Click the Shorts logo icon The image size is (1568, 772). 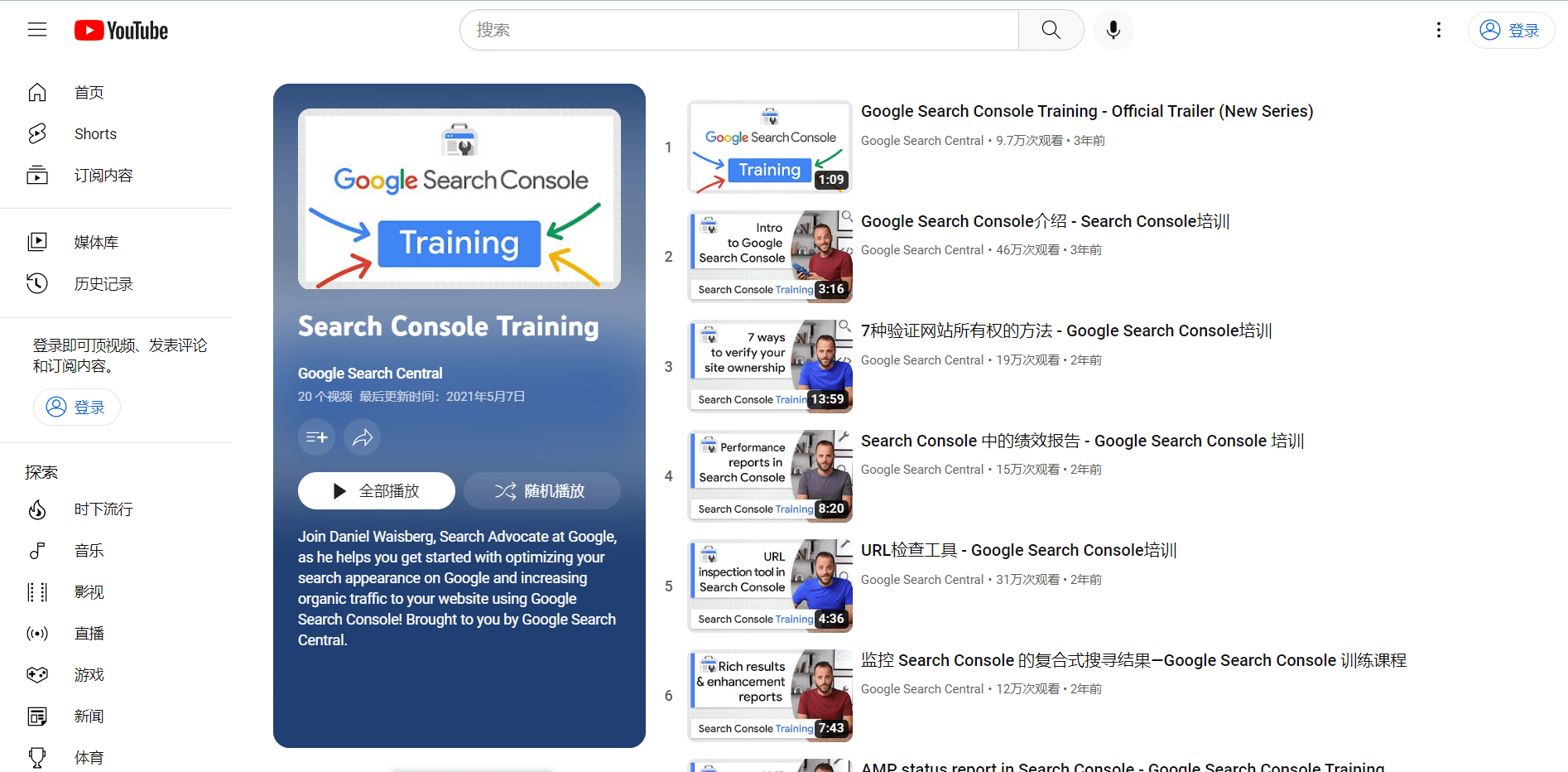point(37,133)
